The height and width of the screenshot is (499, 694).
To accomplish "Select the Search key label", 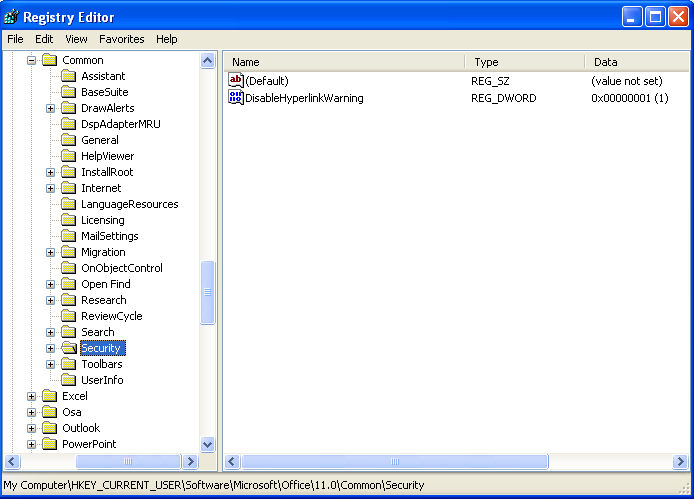I will (98, 332).
